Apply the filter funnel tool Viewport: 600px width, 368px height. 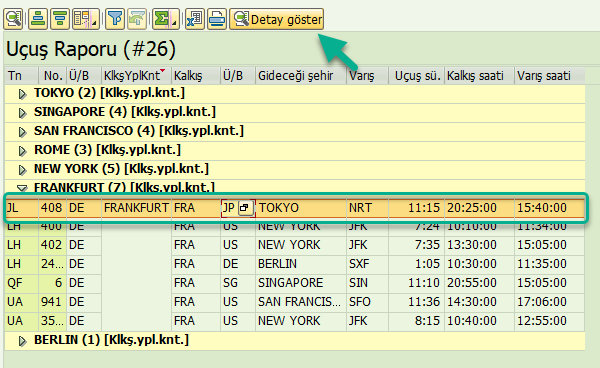pyautogui.click(x=115, y=19)
